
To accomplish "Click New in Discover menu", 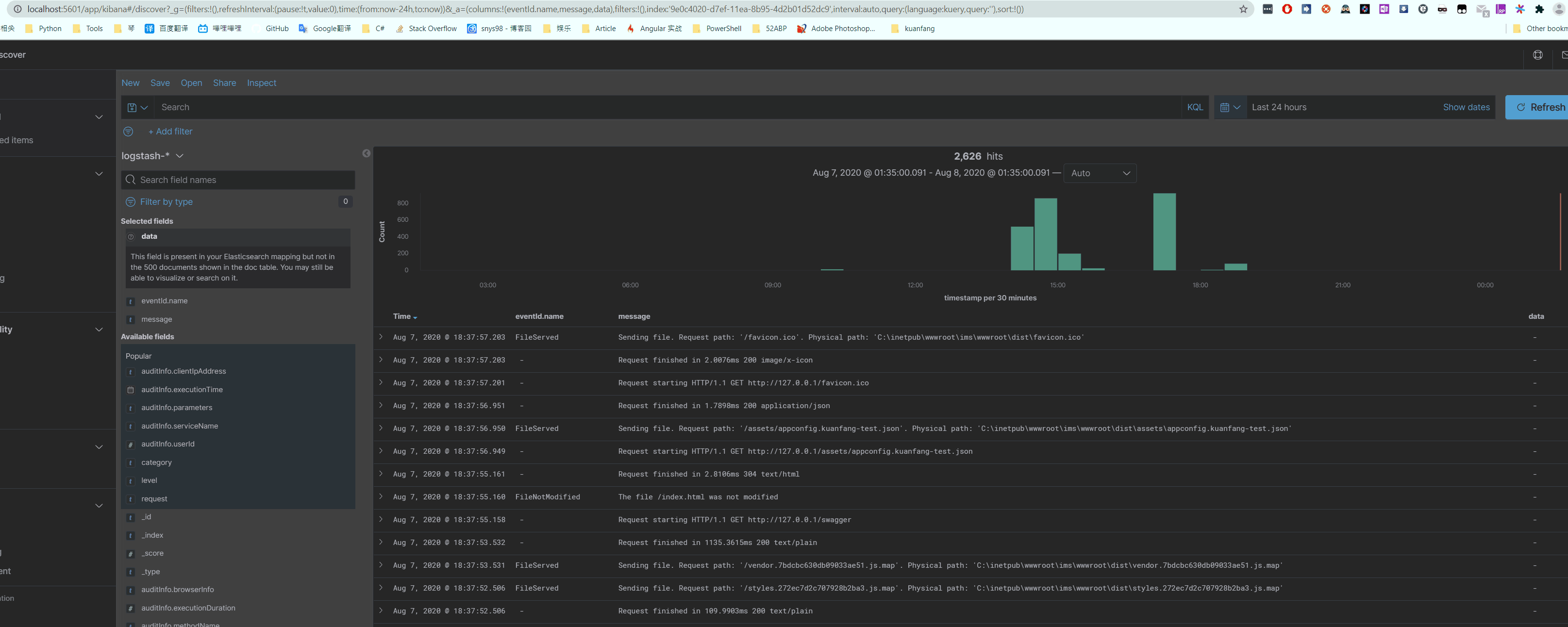I will 130,83.
